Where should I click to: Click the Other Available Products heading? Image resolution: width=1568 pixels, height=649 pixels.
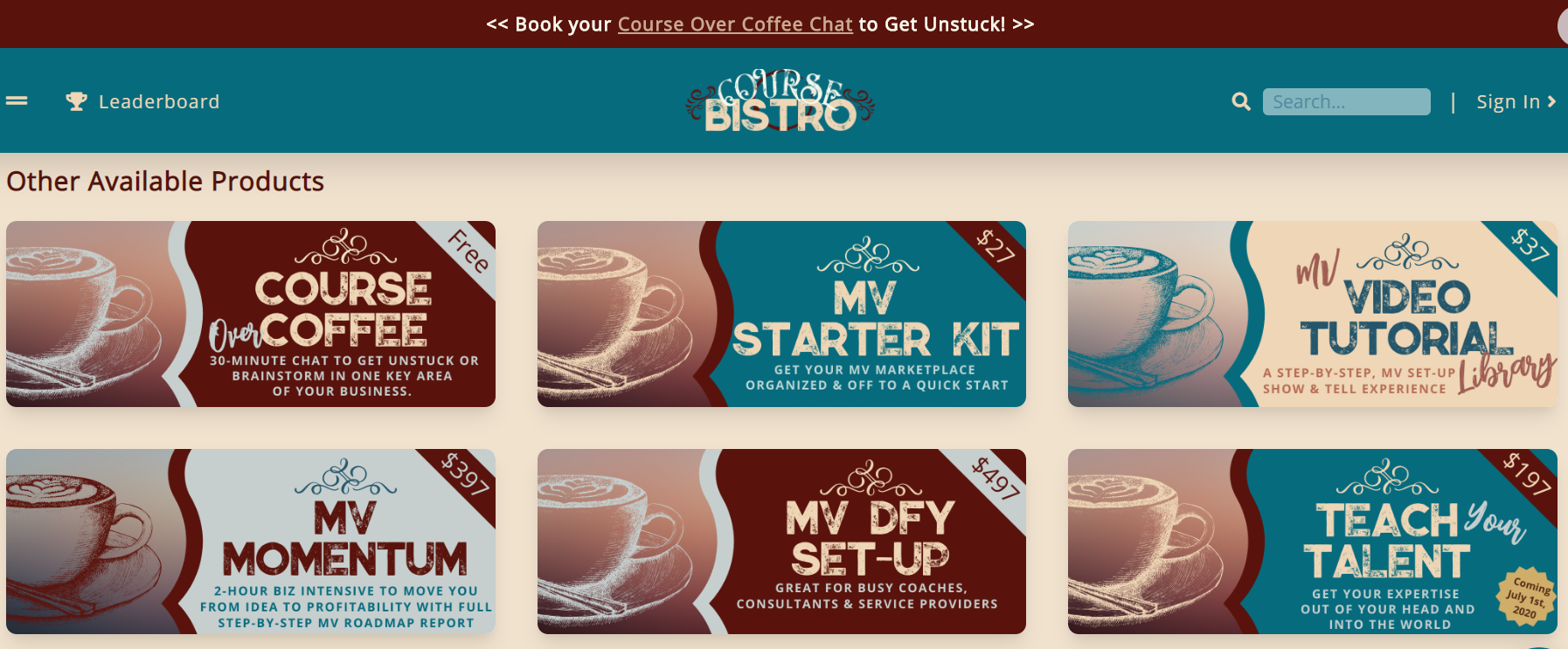pyautogui.click(x=165, y=181)
